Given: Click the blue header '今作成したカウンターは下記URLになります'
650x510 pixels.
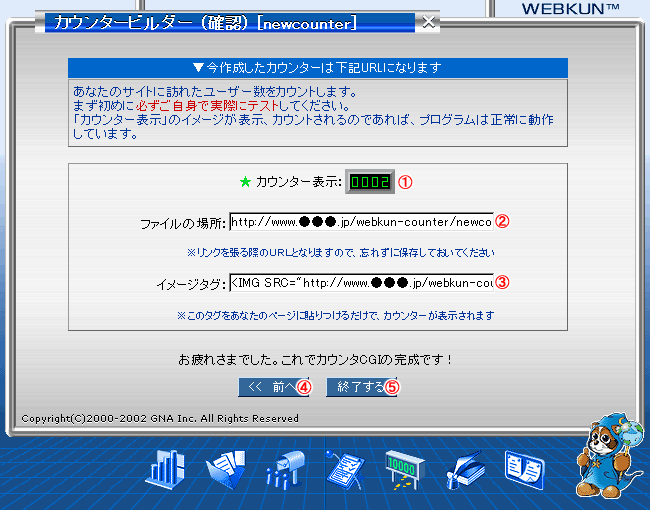Looking at the screenshot, I should click(318, 68).
